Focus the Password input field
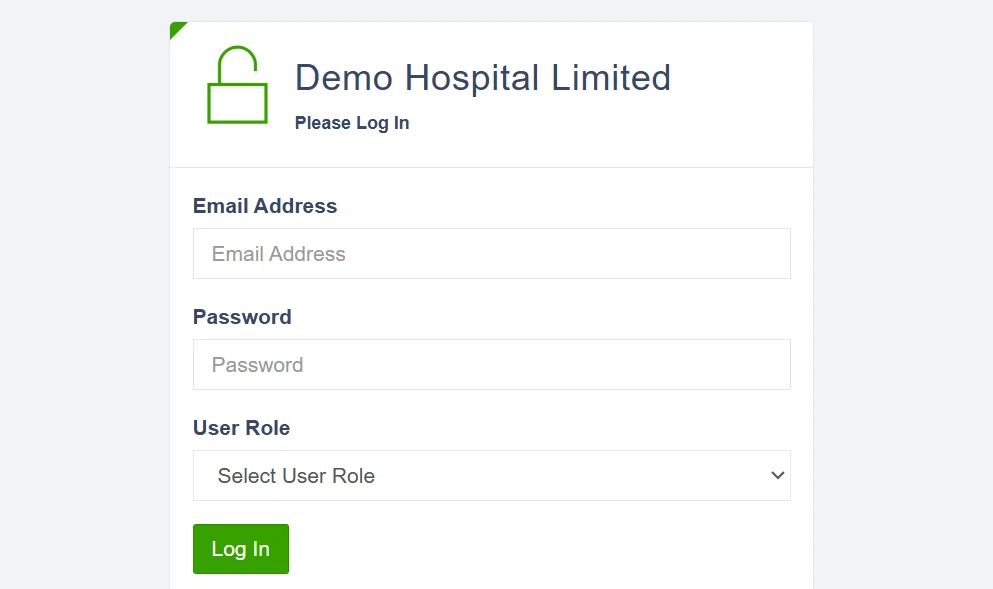 (491, 365)
